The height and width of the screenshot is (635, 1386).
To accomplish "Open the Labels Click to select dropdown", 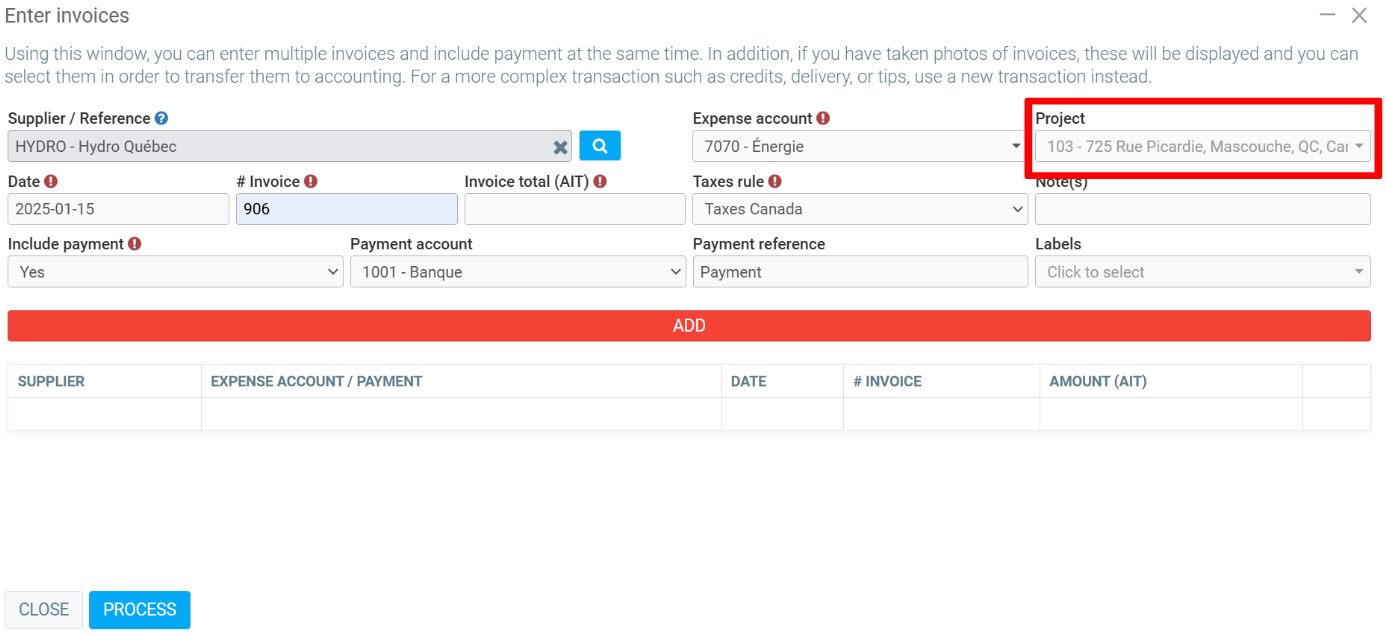I will (x=1202, y=272).
